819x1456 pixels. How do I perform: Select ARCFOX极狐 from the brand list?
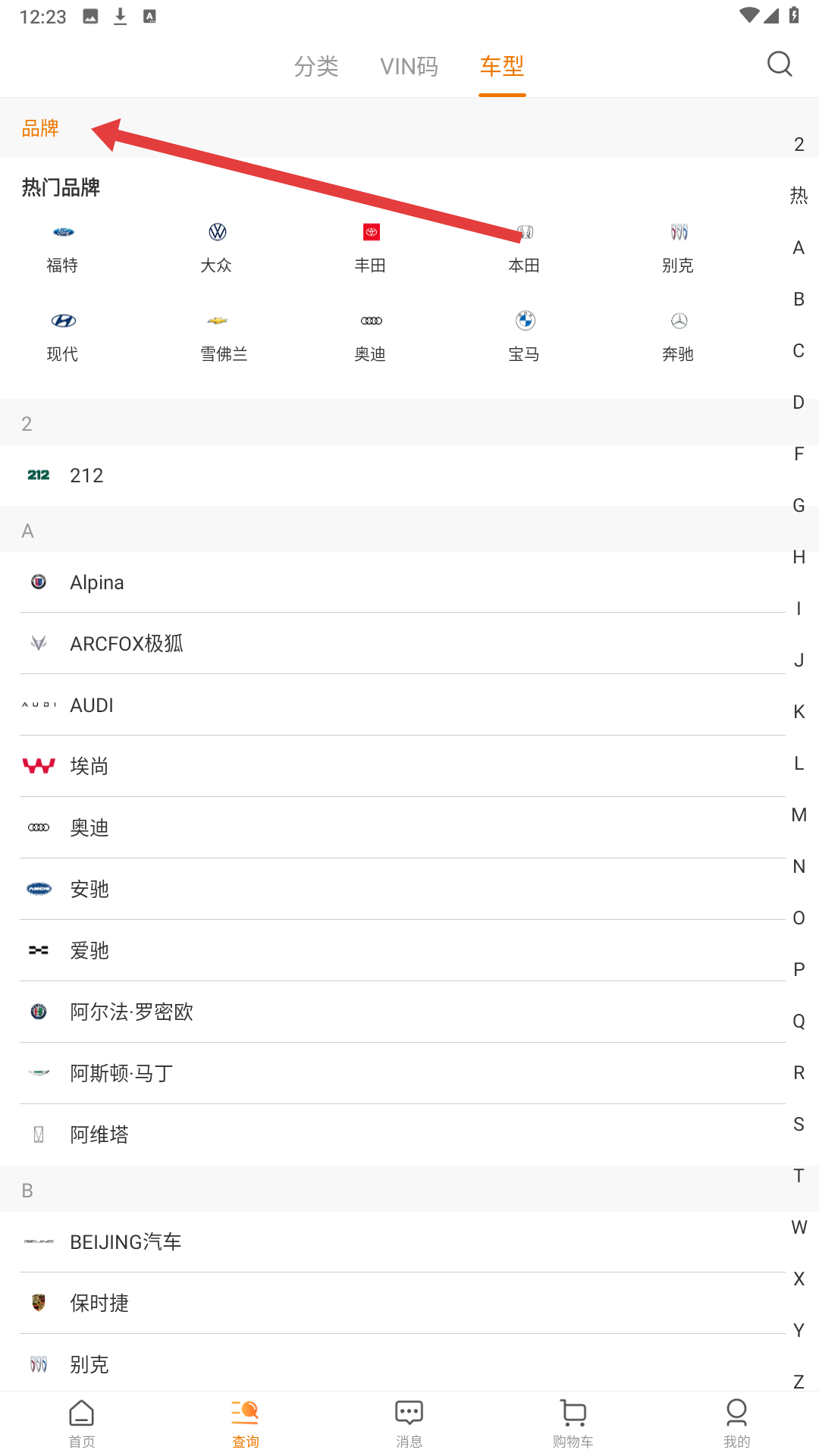coord(127,644)
